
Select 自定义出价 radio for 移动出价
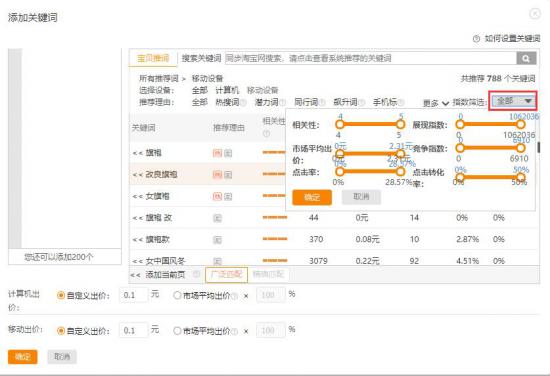coord(61,331)
